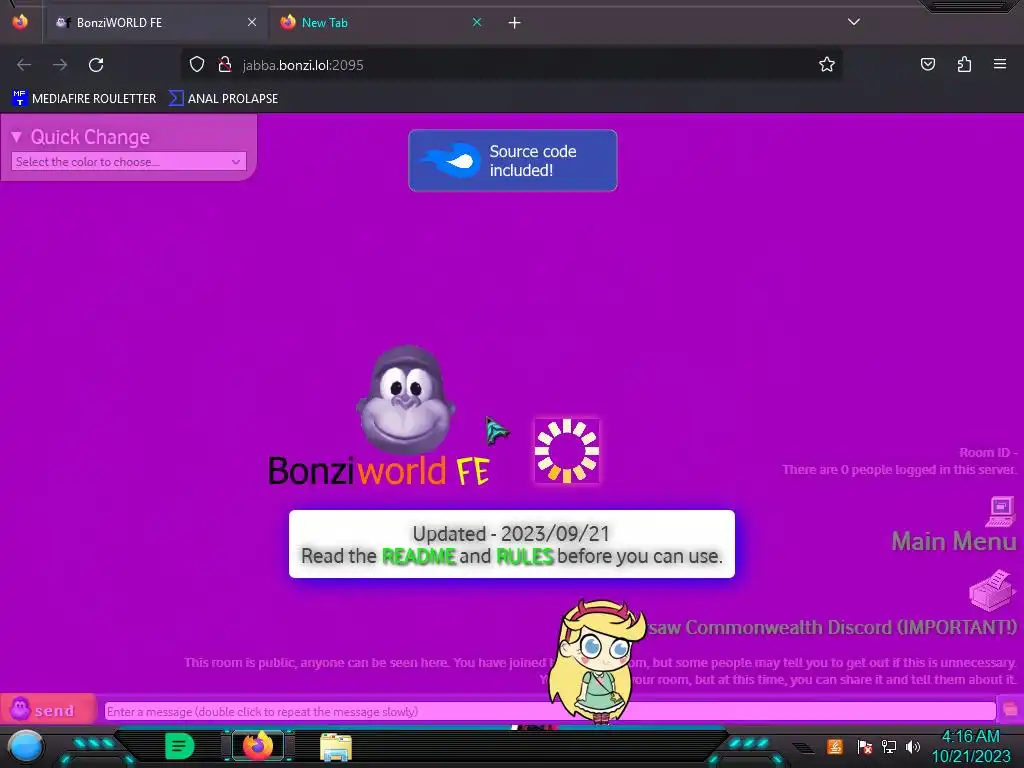
Task: Switch to the New Tab tab
Action: click(x=381, y=22)
